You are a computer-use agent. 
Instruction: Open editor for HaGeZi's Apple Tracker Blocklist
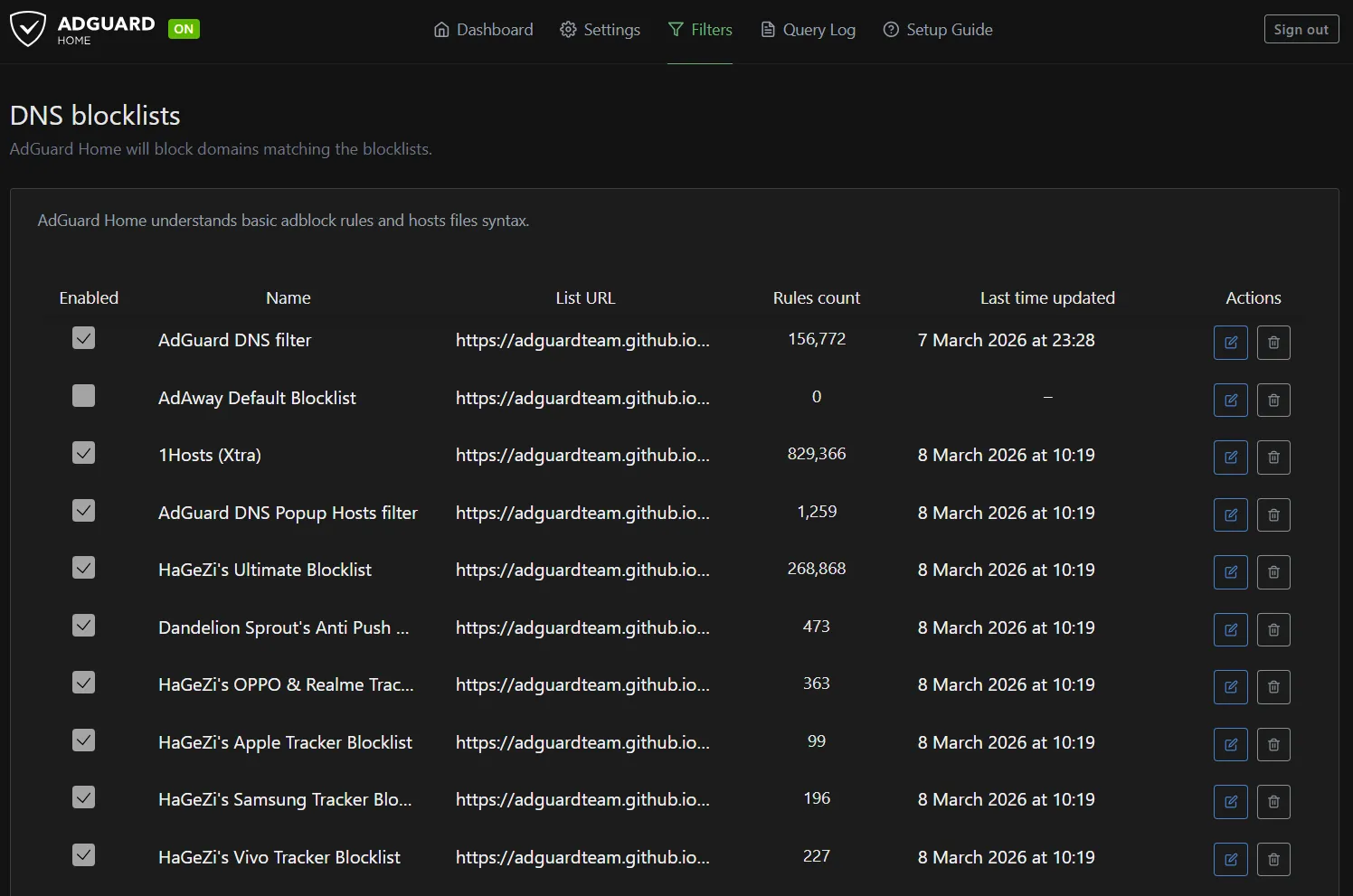pos(1230,744)
